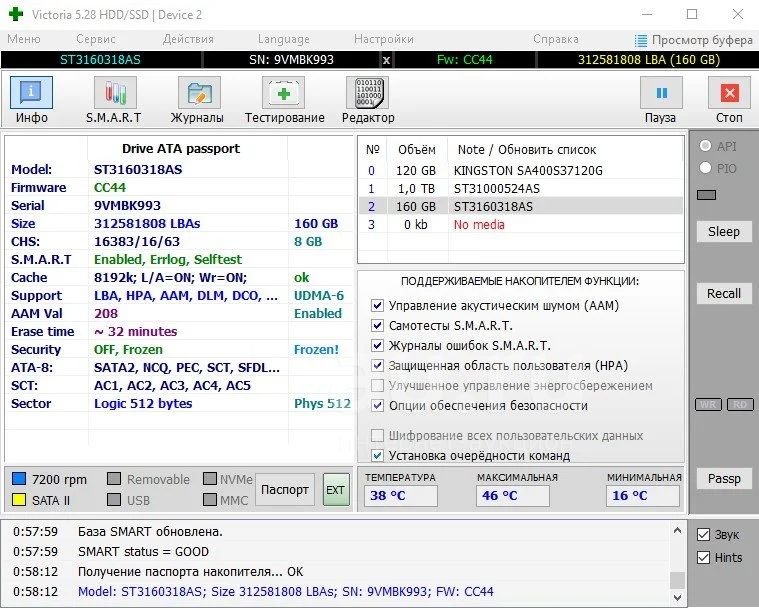The width and height of the screenshot is (759, 608).
Task: Open the Редактор hex editor icon
Action: coord(367,92)
